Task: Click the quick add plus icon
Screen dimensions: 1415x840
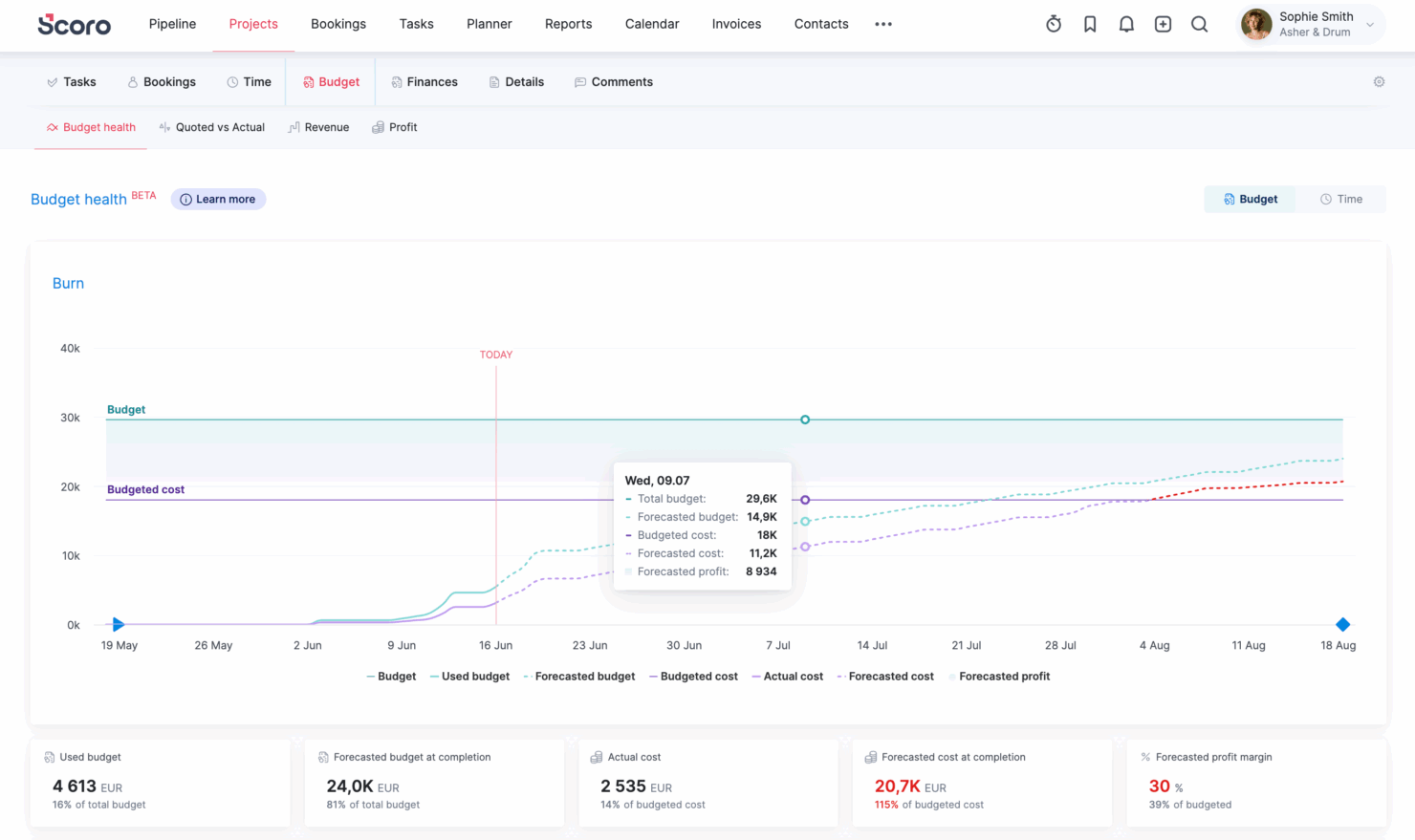Action: 1163,24
